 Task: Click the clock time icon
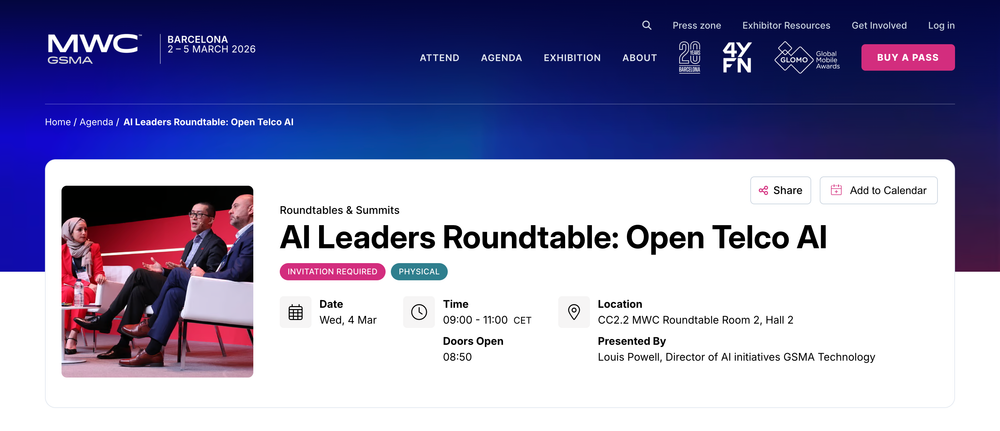click(419, 312)
